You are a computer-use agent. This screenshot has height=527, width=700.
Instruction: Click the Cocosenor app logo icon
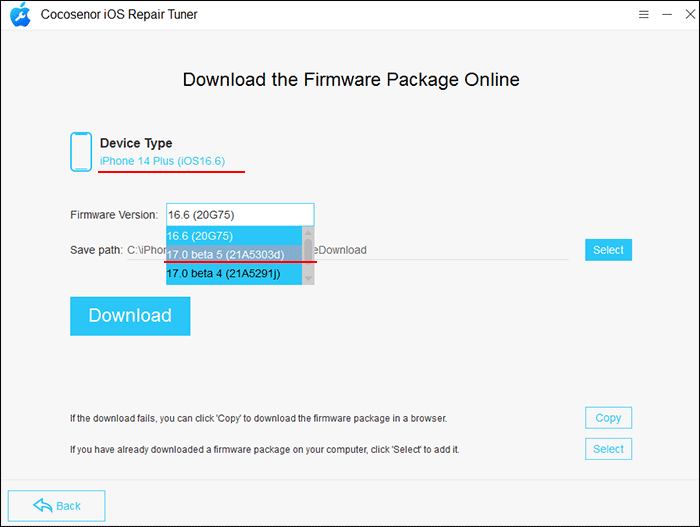[x=20, y=15]
